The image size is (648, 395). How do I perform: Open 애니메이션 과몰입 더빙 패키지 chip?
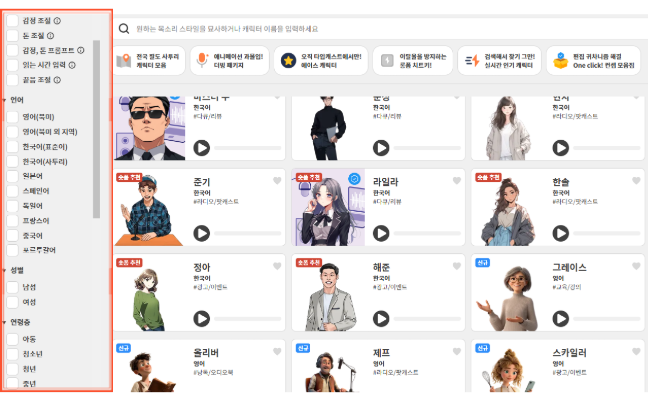click(230, 61)
